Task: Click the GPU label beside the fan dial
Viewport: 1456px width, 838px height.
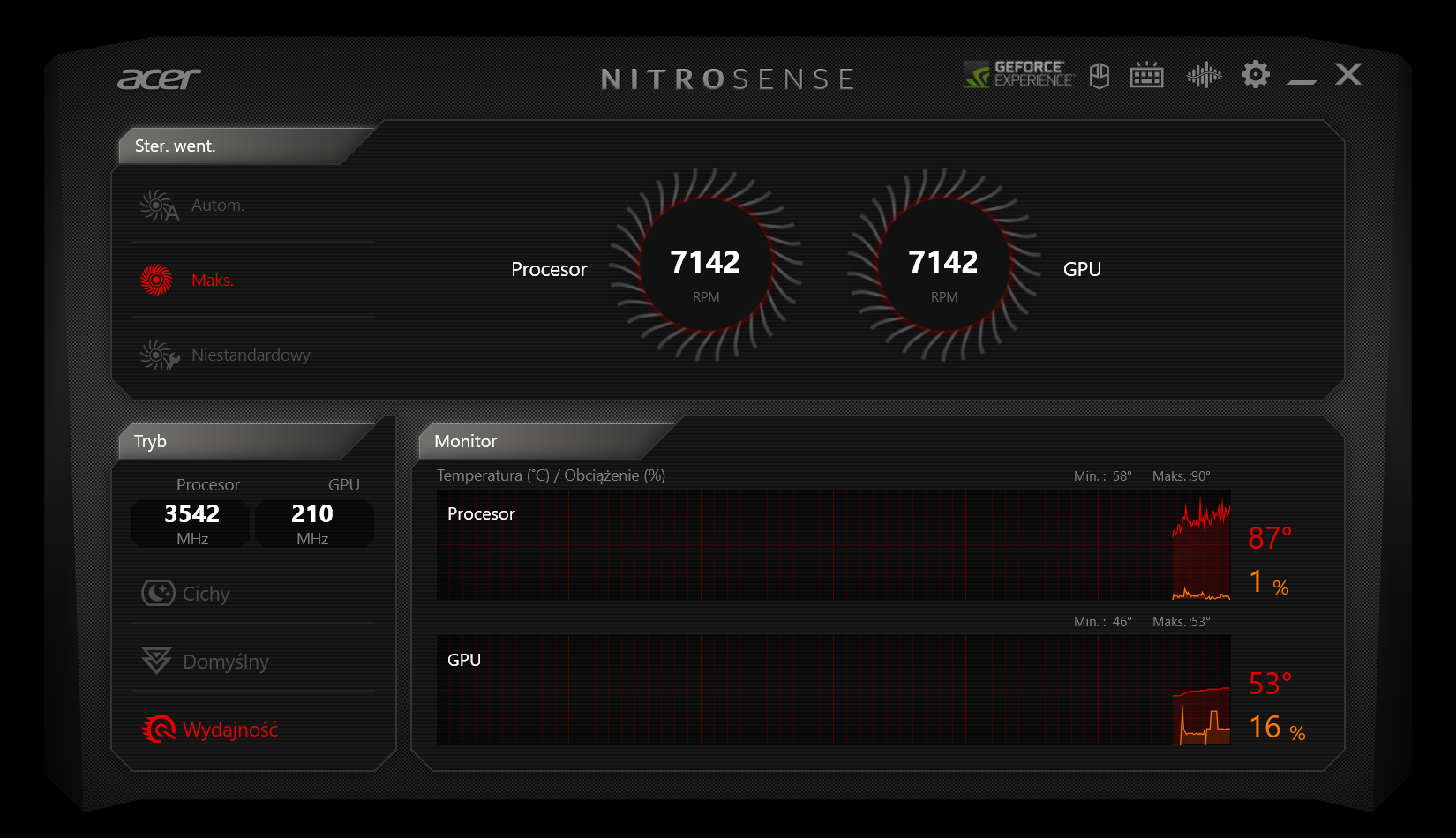Action: point(1082,269)
